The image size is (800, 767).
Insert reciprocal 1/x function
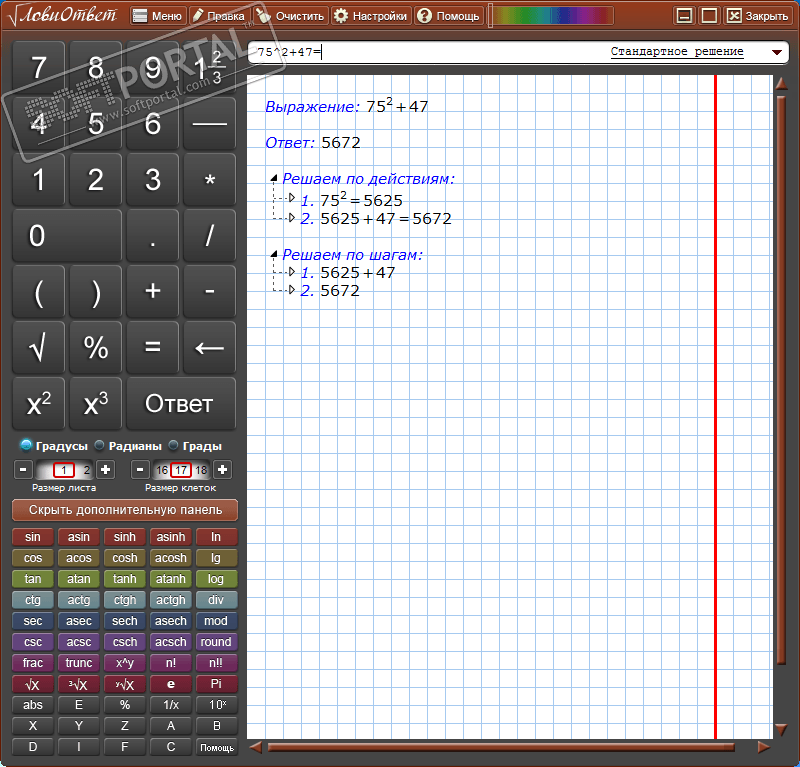(170, 705)
